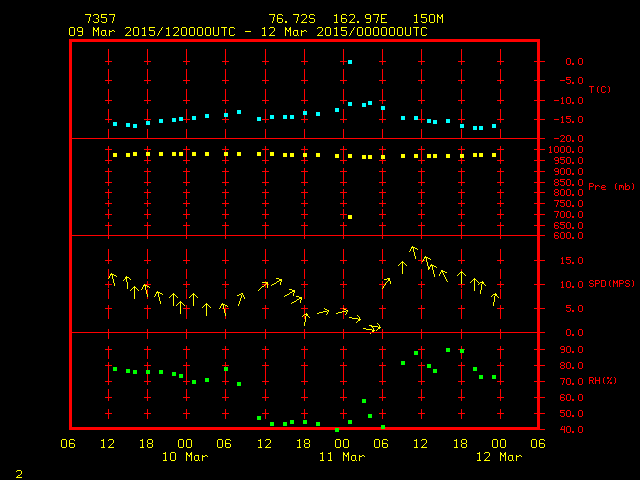Click the 5.0 wind speed tick value

pos(574,309)
